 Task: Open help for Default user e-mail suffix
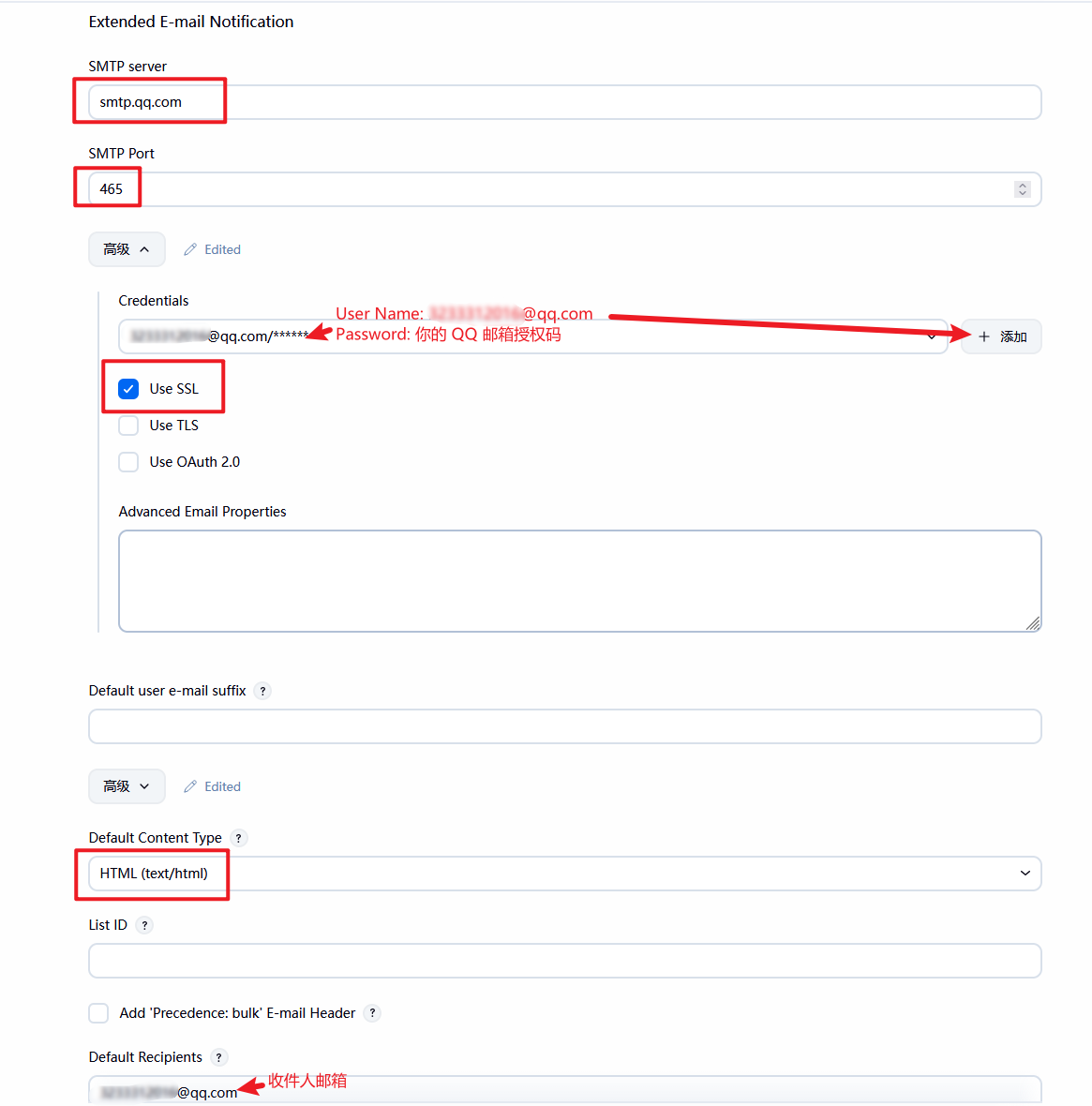click(262, 692)
